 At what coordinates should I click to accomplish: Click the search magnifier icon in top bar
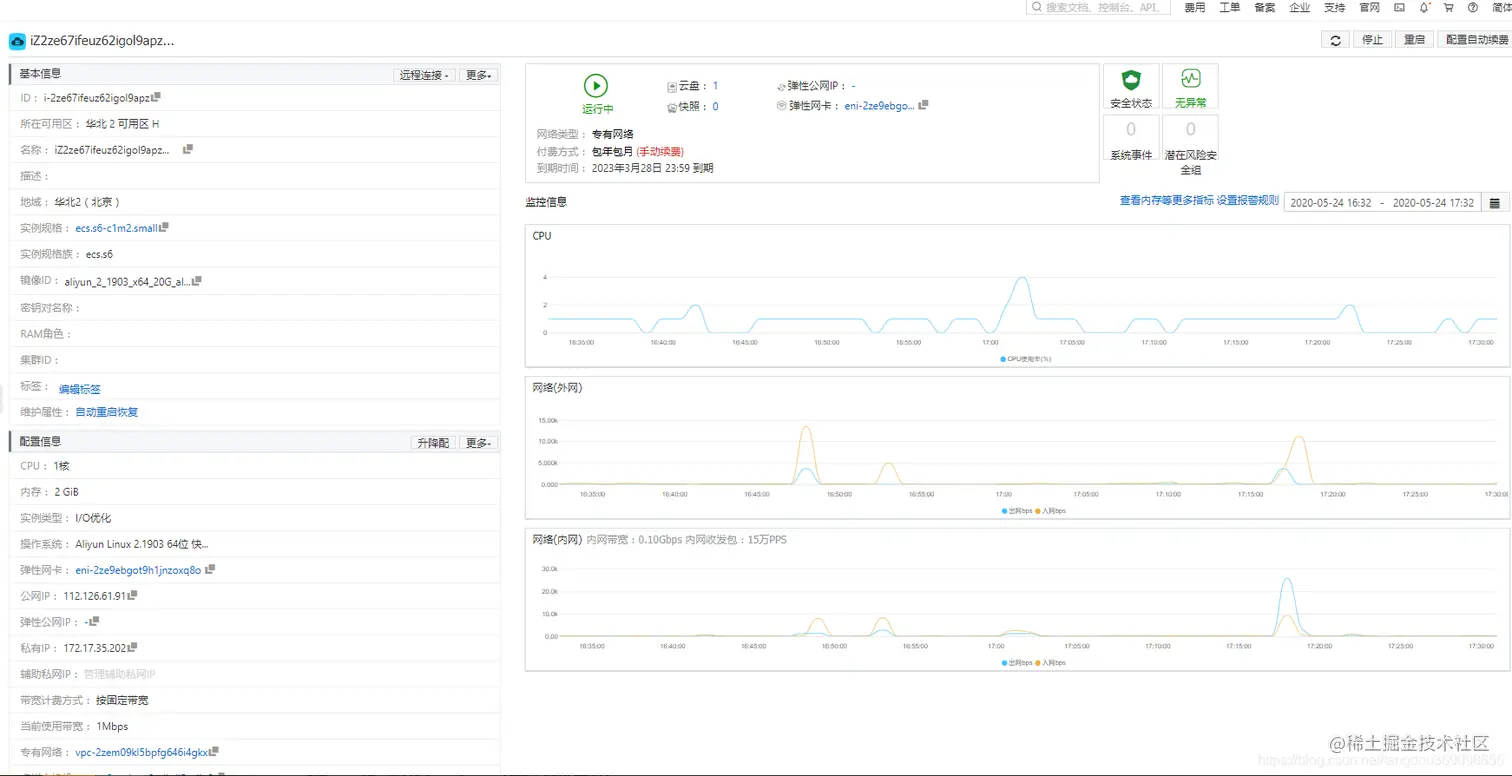click(1036, 7)
